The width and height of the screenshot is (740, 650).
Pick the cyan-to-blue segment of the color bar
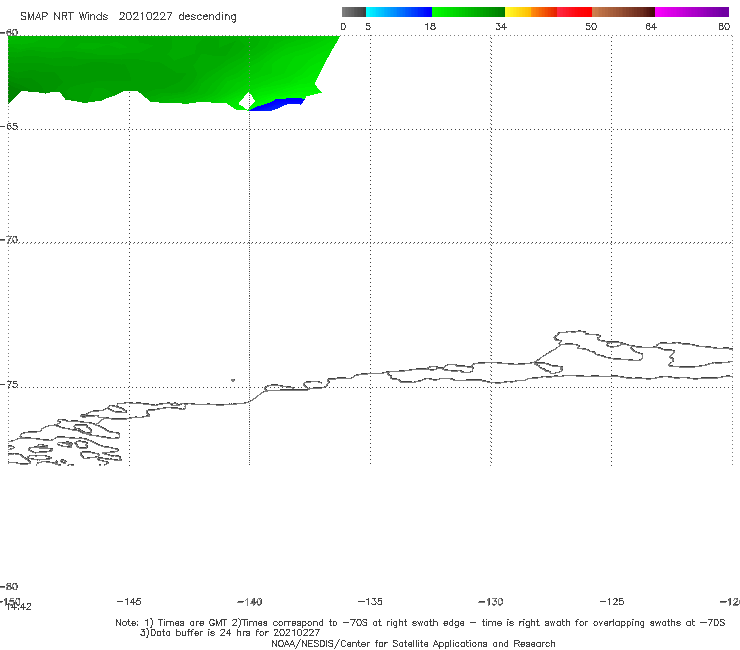pyautogui.click(x=399, y=12)
